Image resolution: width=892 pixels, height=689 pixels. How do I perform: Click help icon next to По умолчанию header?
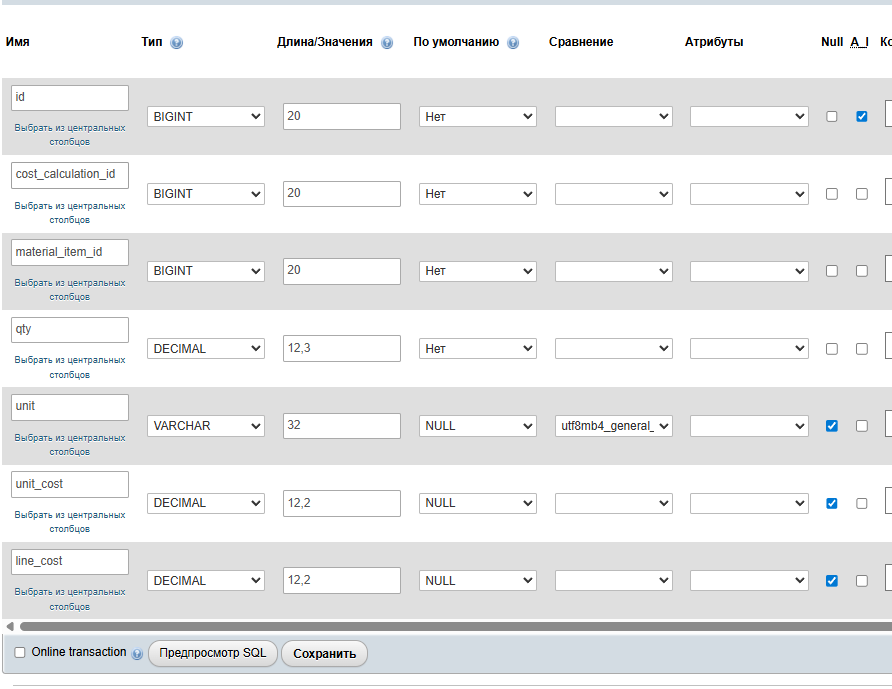513,43
